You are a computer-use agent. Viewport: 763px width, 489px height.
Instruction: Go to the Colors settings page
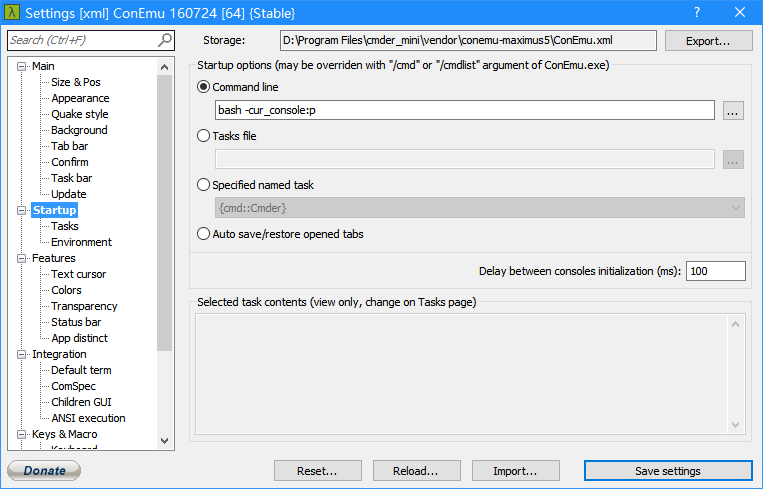(x=66, y=290)
